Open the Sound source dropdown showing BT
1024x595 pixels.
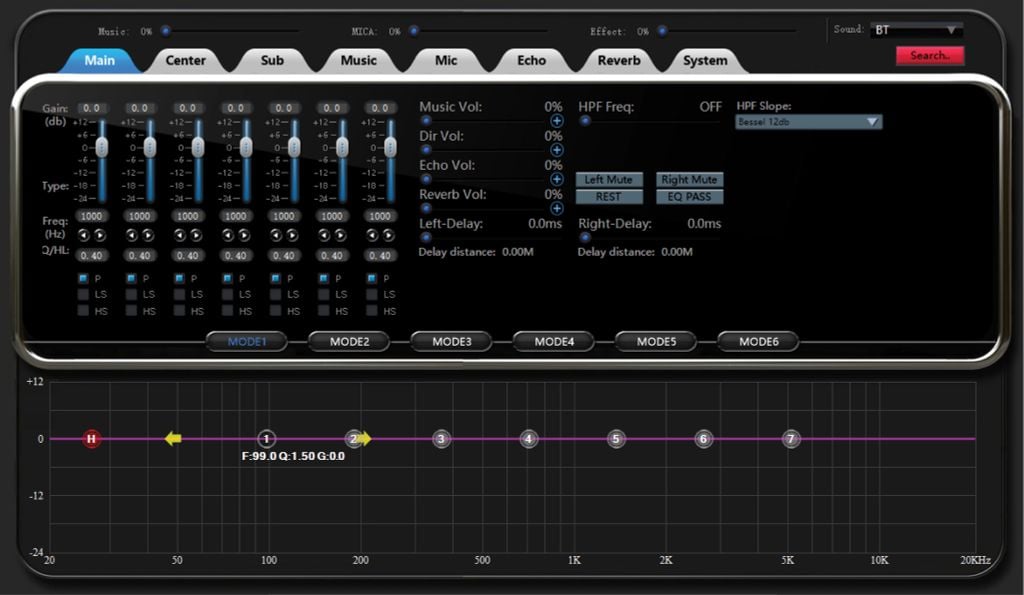[917, 30]
